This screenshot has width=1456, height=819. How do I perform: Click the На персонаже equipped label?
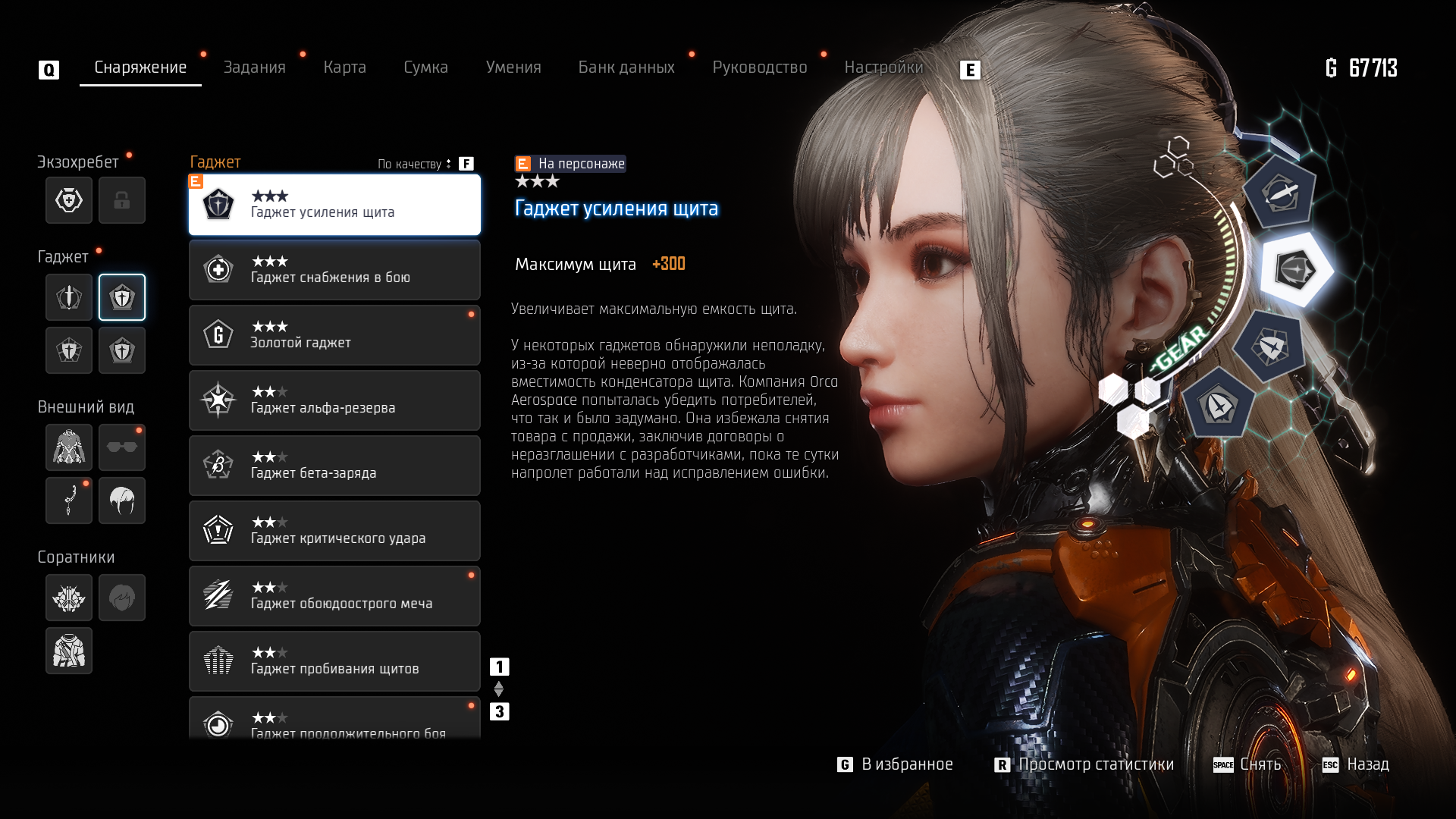tap(570, 164)
